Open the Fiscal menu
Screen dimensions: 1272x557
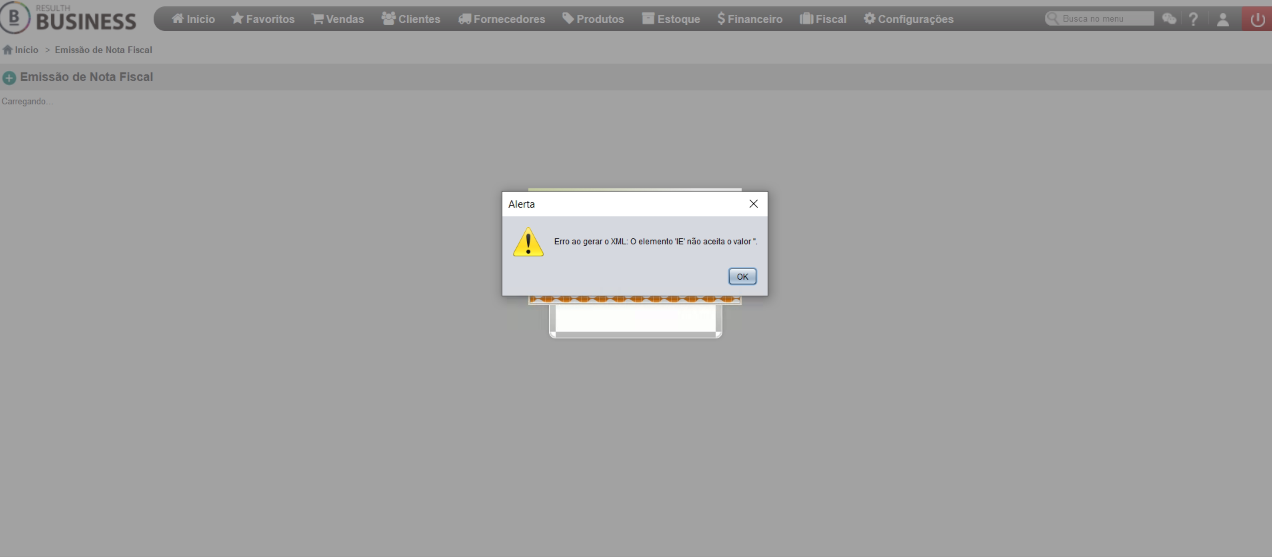pyautogui.click(x=823, y=19)
